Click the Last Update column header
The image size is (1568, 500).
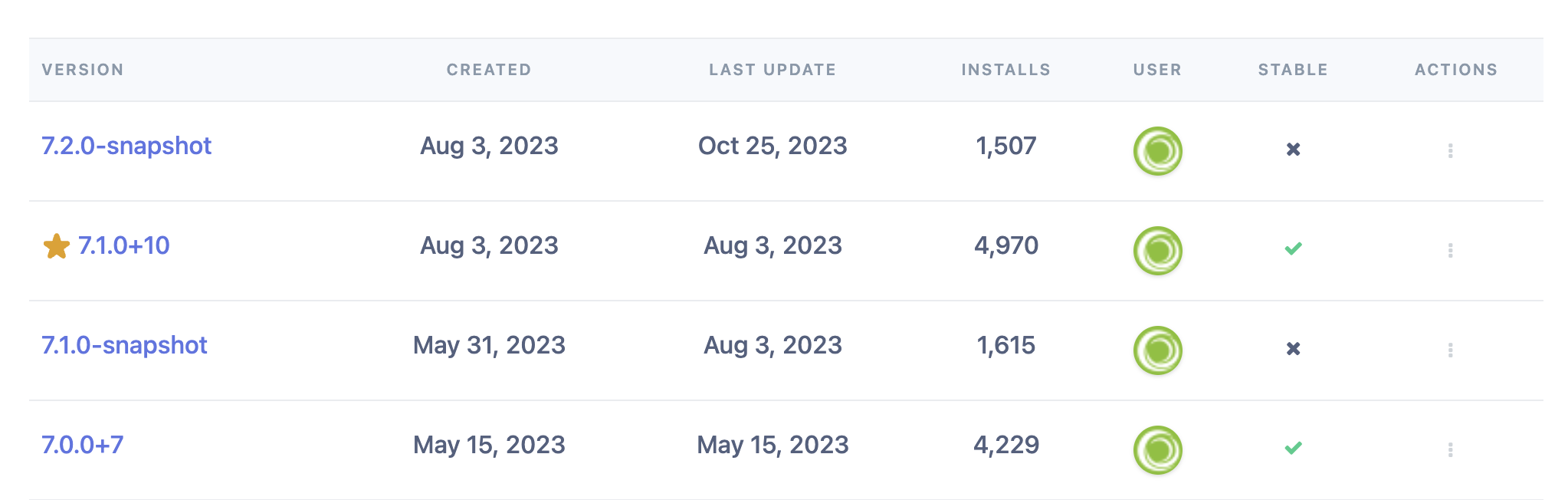(x=772, y=70)
